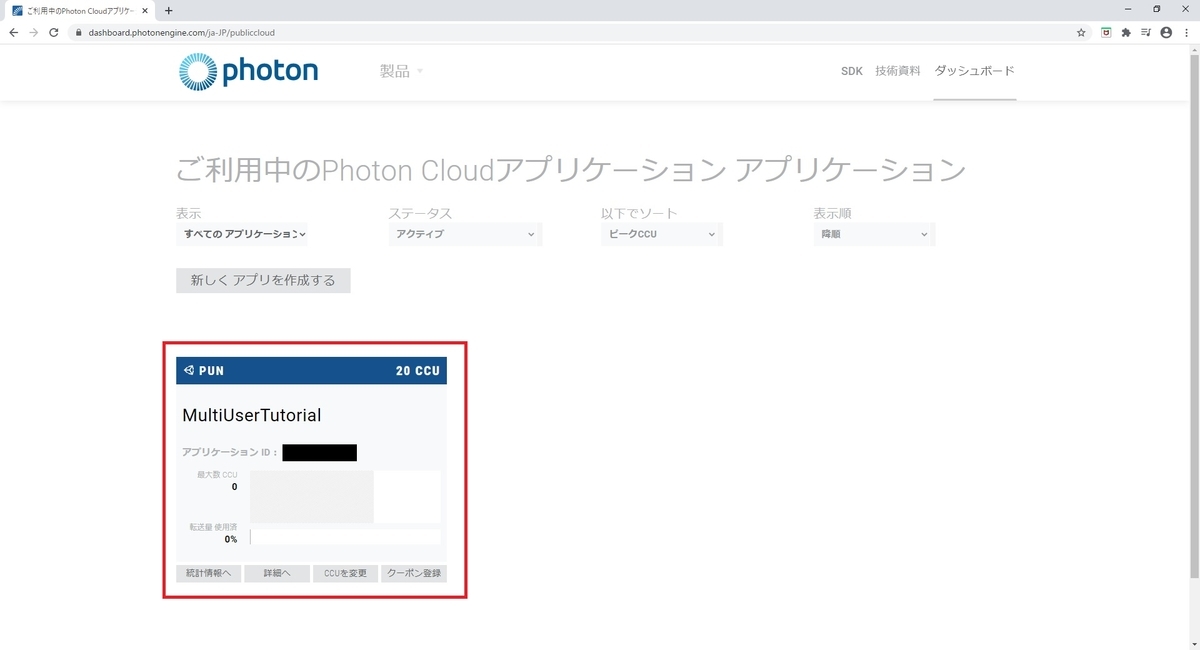Click the browser profile avatar icon

1166,32
